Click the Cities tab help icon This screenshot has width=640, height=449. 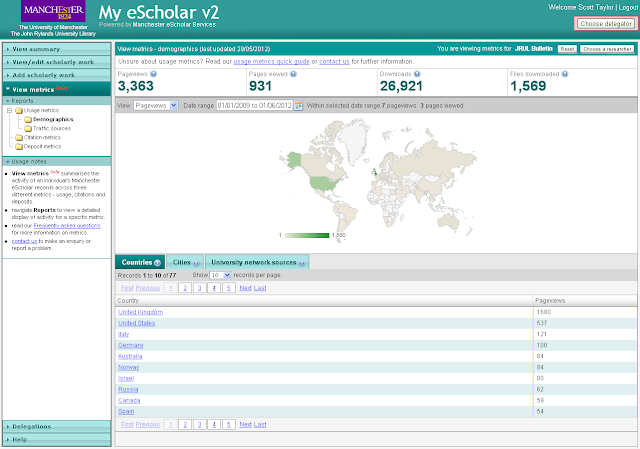(196, 263)
